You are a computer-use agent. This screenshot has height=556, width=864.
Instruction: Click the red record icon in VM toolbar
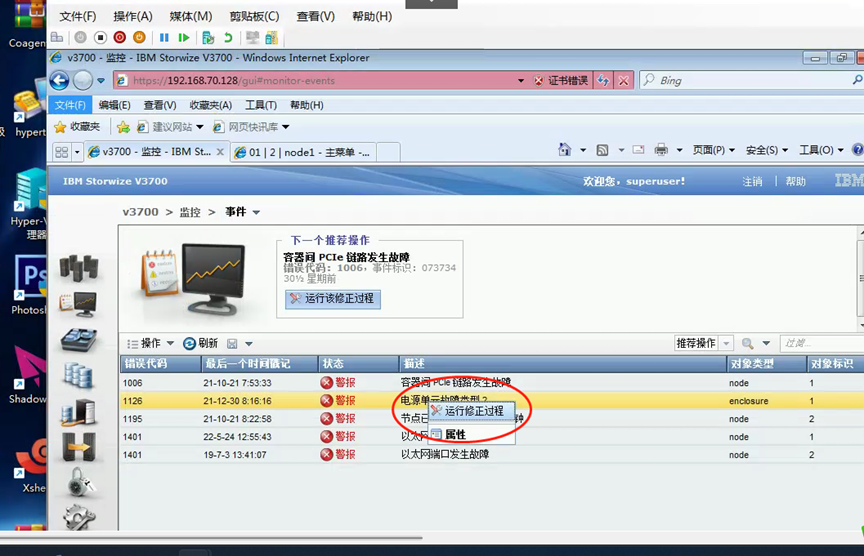(x=120, y=37)
